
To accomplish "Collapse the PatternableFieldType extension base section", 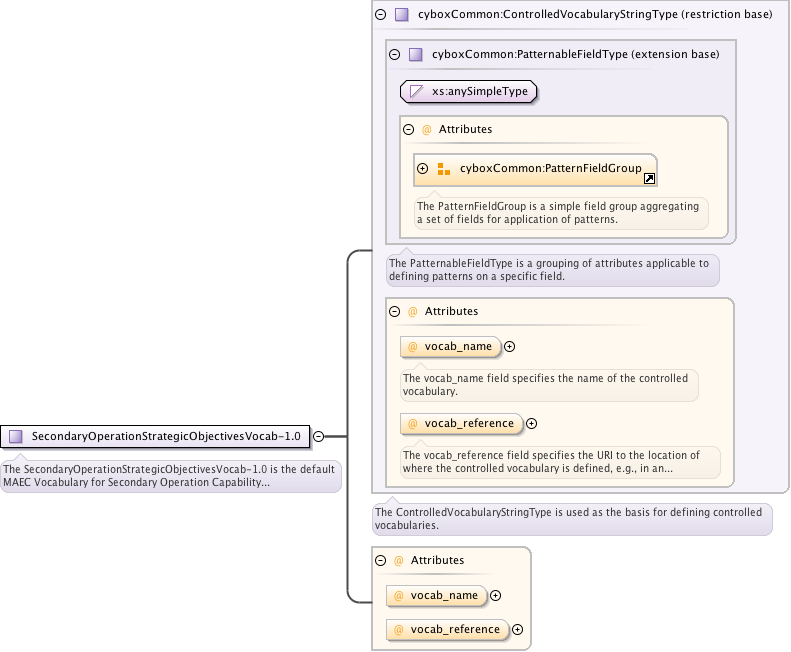I will [x=394, y=55].
